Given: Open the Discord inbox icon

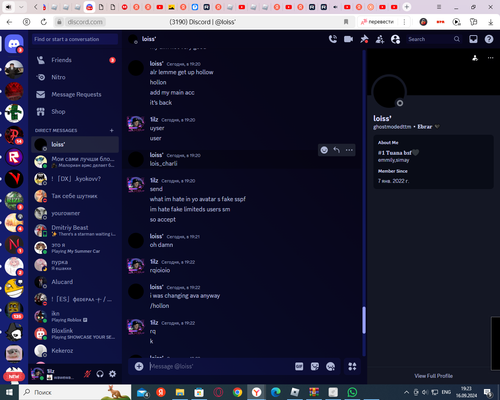Looking at the screenshot, I should [473, 39].
